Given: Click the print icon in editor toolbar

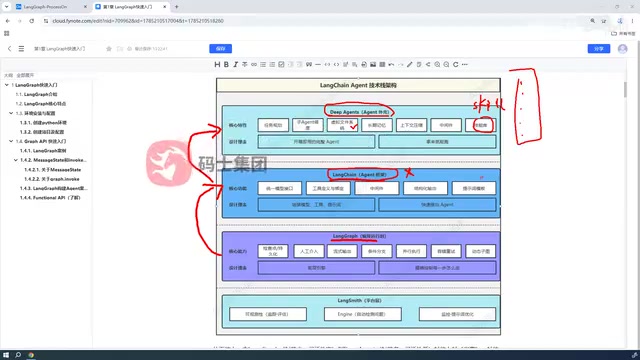Looking at the screenshot, I should coord(364,64).
